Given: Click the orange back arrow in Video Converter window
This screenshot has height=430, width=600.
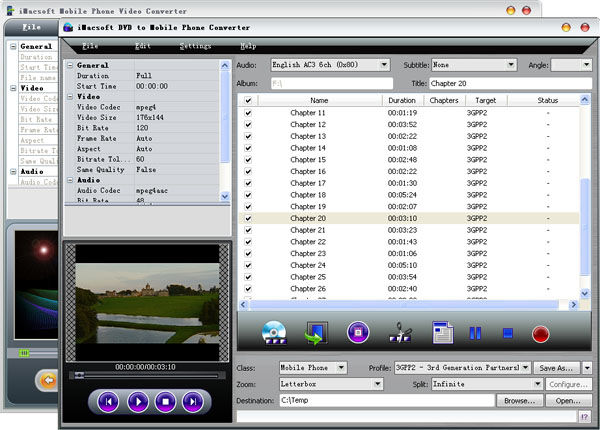Looking at the screenshot, I should [48, 381].
